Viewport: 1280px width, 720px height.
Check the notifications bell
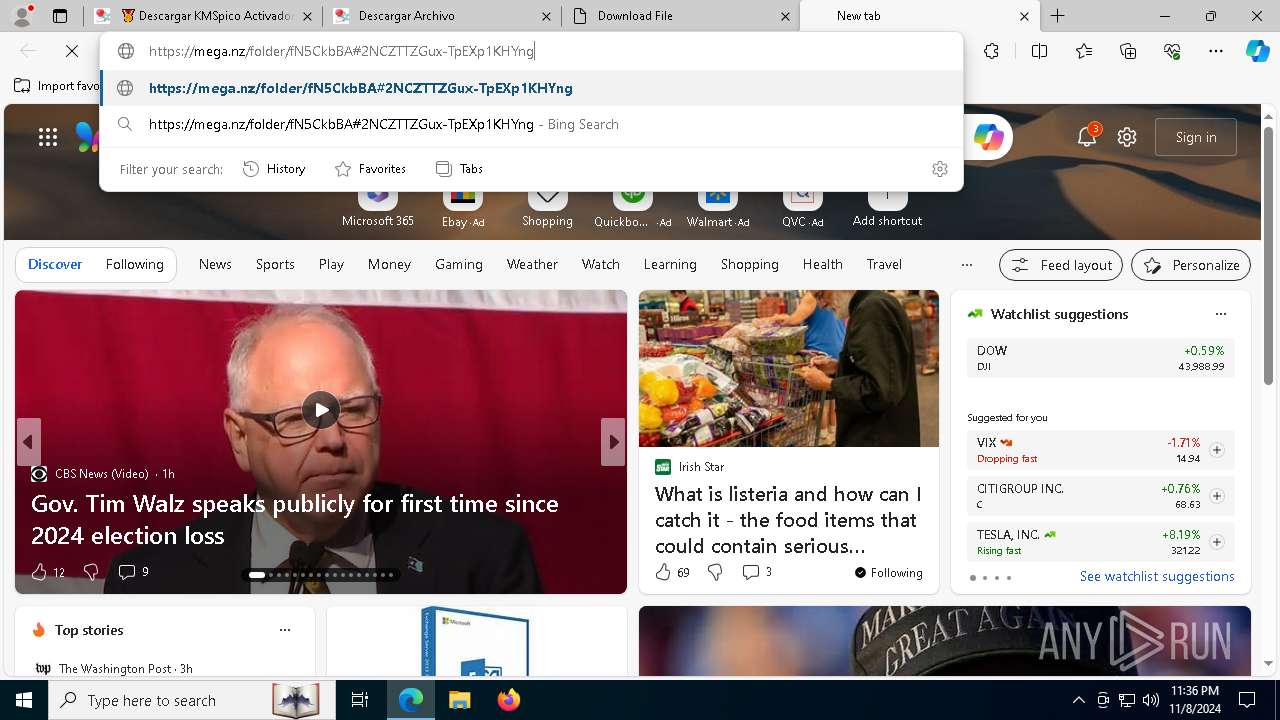pos(1087,137)
